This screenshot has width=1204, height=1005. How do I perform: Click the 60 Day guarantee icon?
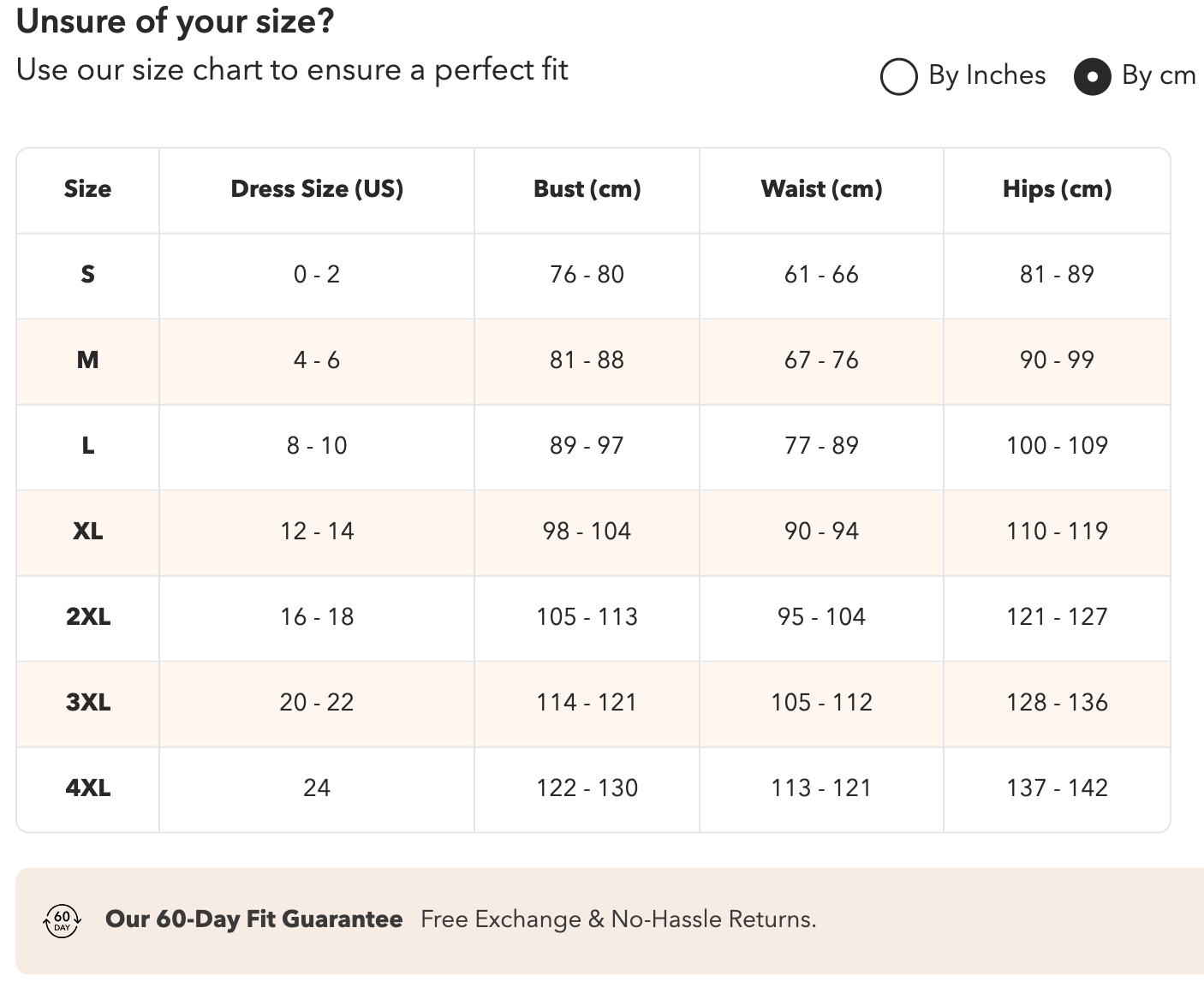coord(62,920)
